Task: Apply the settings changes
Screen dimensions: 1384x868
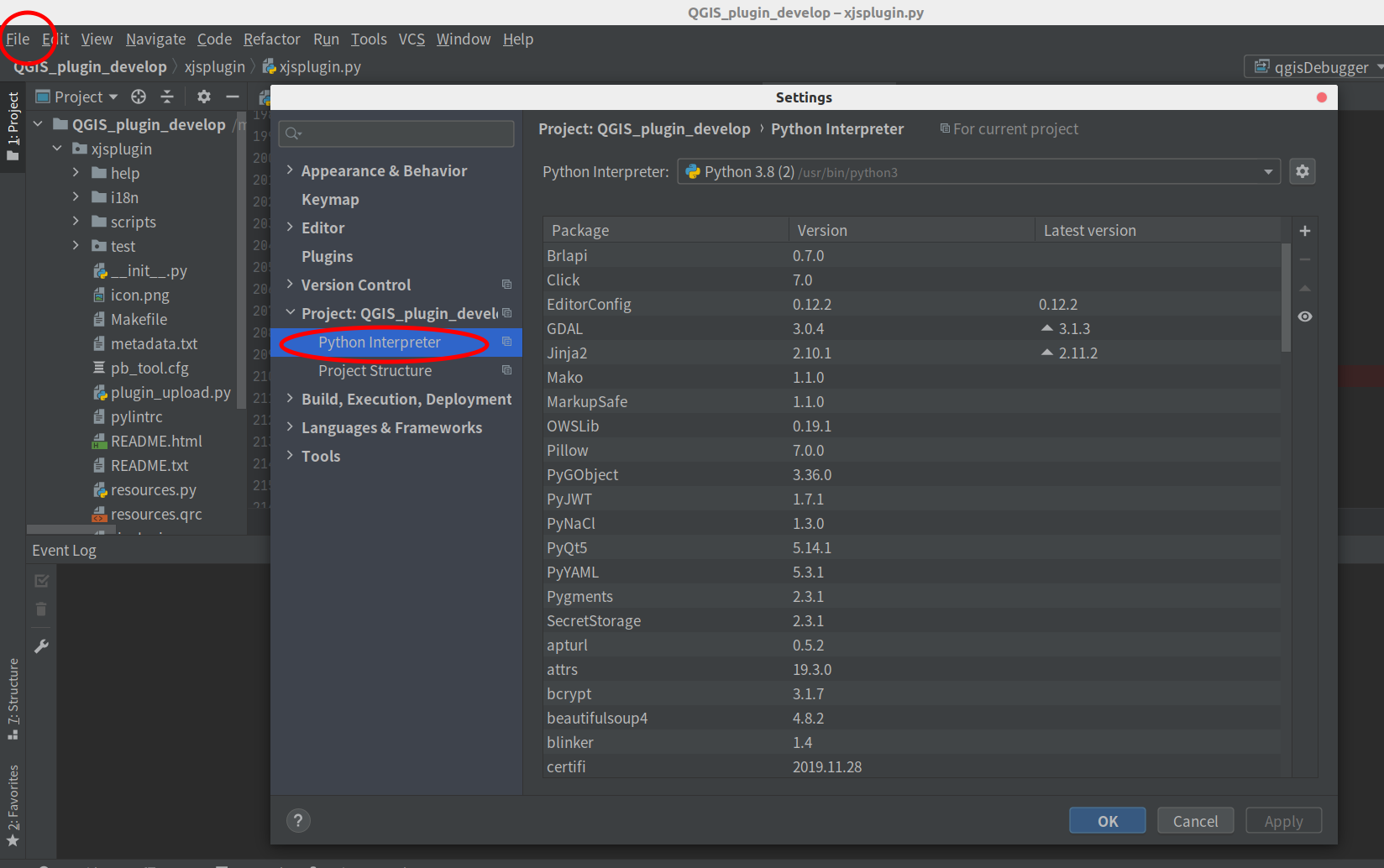Action: 1283,820
